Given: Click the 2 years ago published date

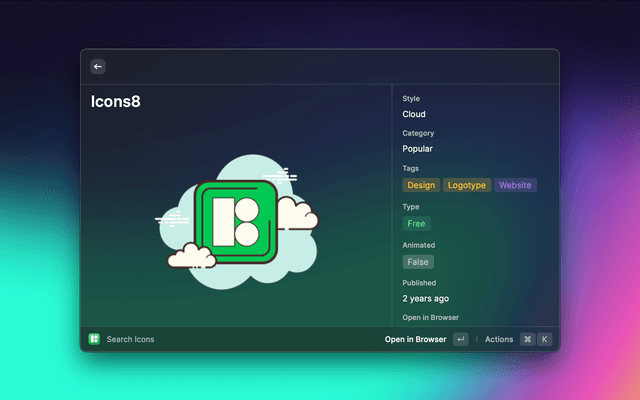Looking at the screenshot, I should click(x=425, y=298).
